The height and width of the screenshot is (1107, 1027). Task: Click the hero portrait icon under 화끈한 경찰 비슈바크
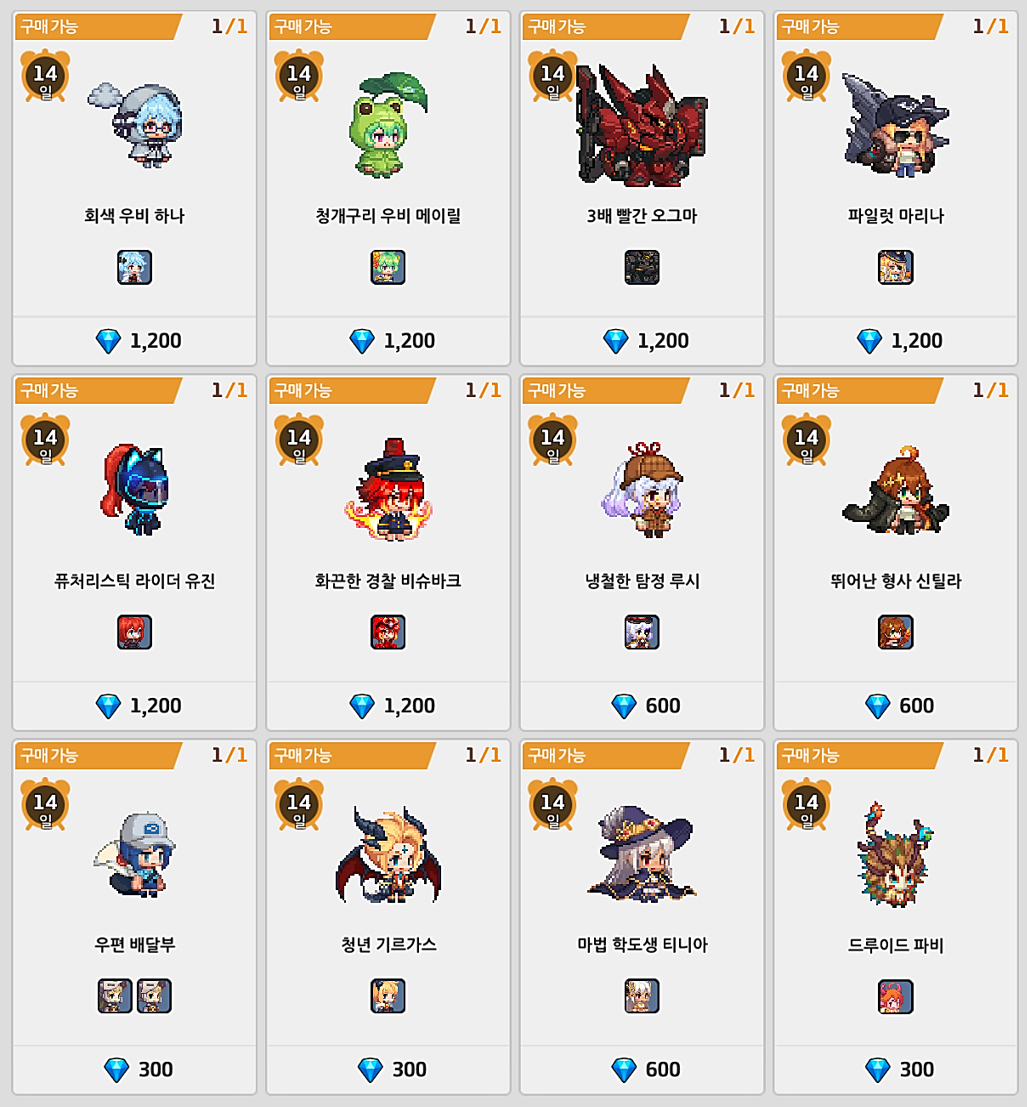pos(388,632)
